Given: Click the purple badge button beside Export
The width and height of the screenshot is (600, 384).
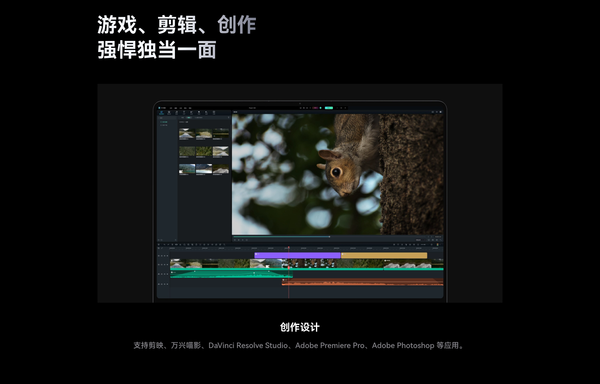Looking at the screenshot, I should [315, 108].
